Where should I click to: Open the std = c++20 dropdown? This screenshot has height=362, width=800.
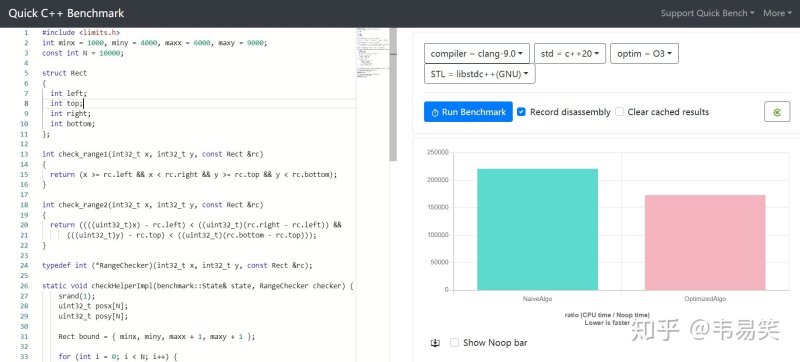[x=570, y=54]
